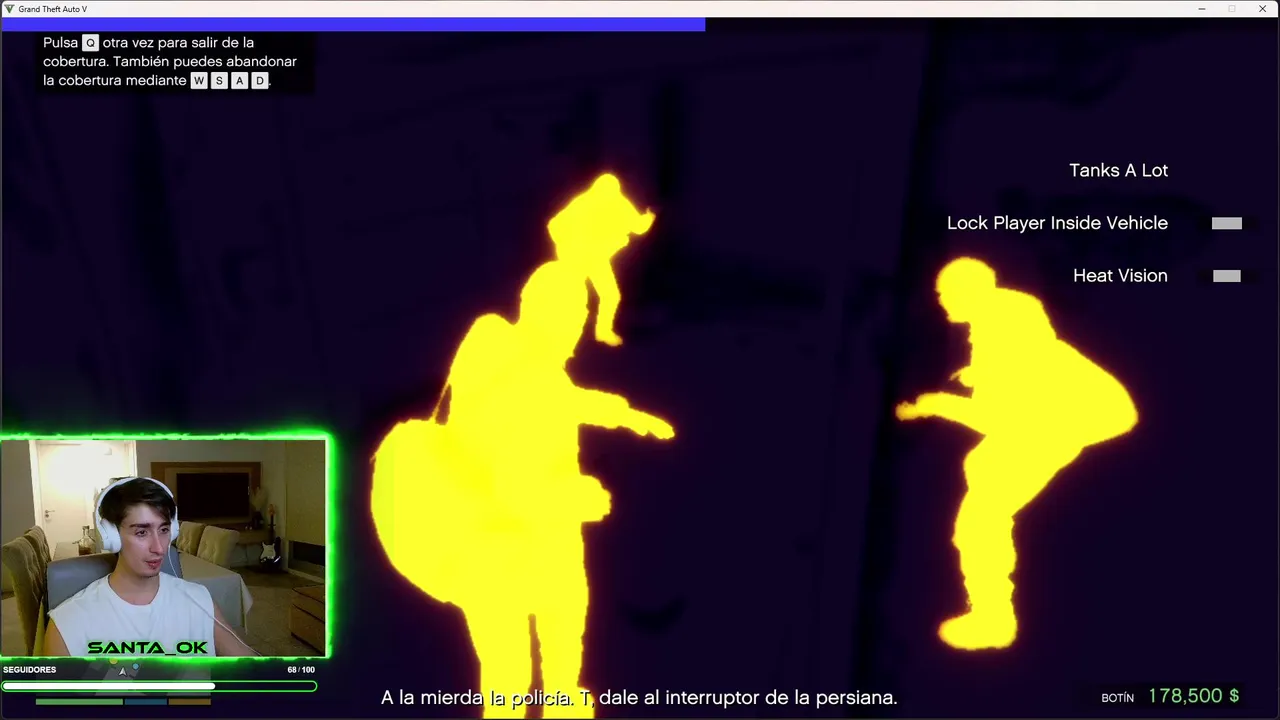Click the SEGUIDORES follower goal progress bar
The width and height of the screenshot is (1280, 720).
pos(159,686)
